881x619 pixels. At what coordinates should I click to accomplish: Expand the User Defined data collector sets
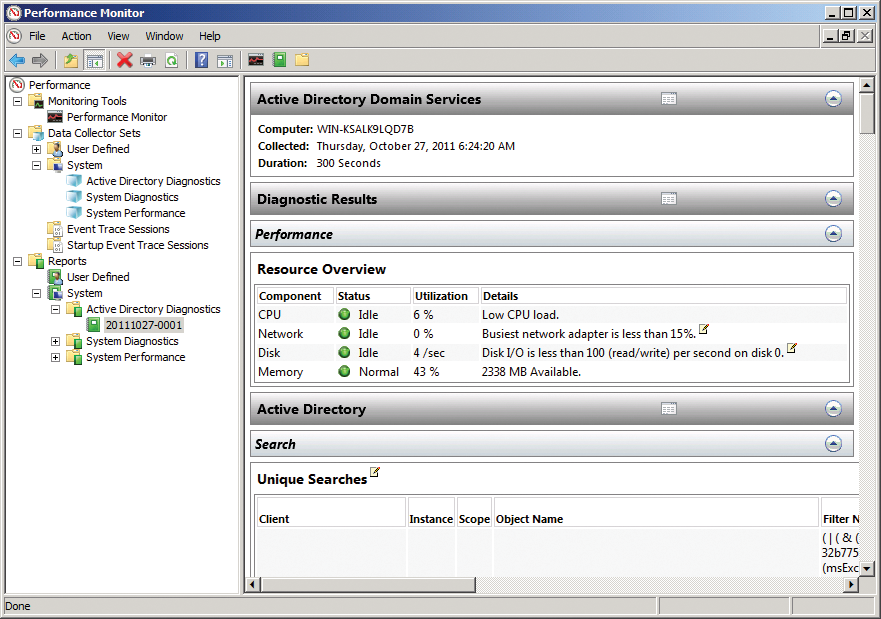pyautogui.click(x=36, y=148)
